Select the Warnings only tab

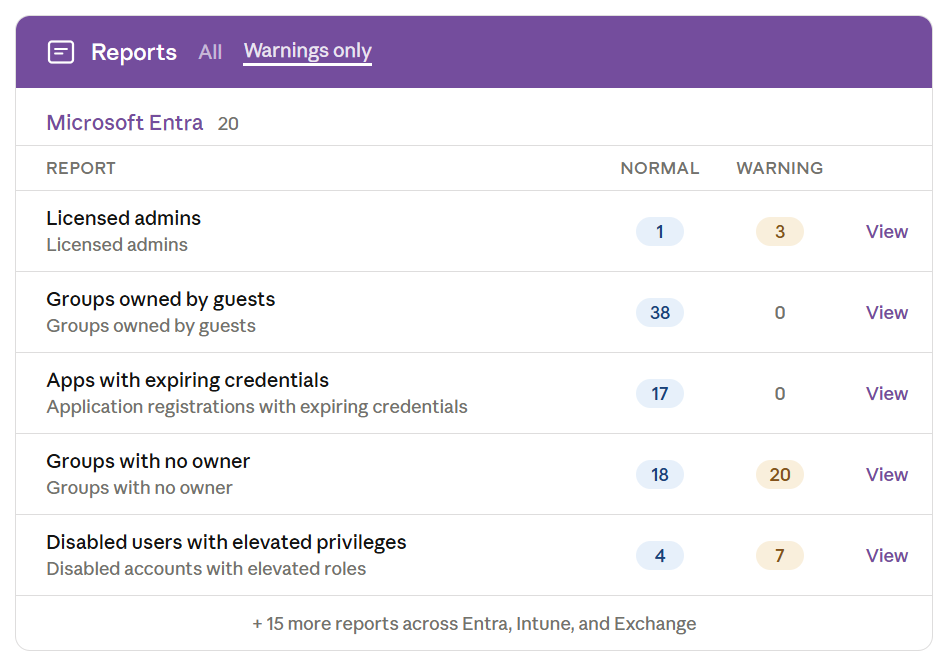[x=307, y=51]
